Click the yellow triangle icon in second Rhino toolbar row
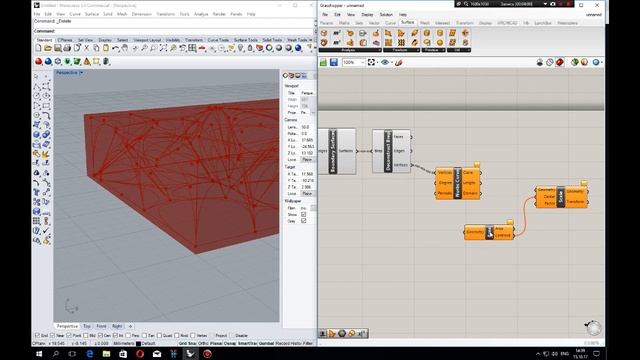Image resolution: width=640 pixels, height=360 pixels. click(x=87, y=61)
